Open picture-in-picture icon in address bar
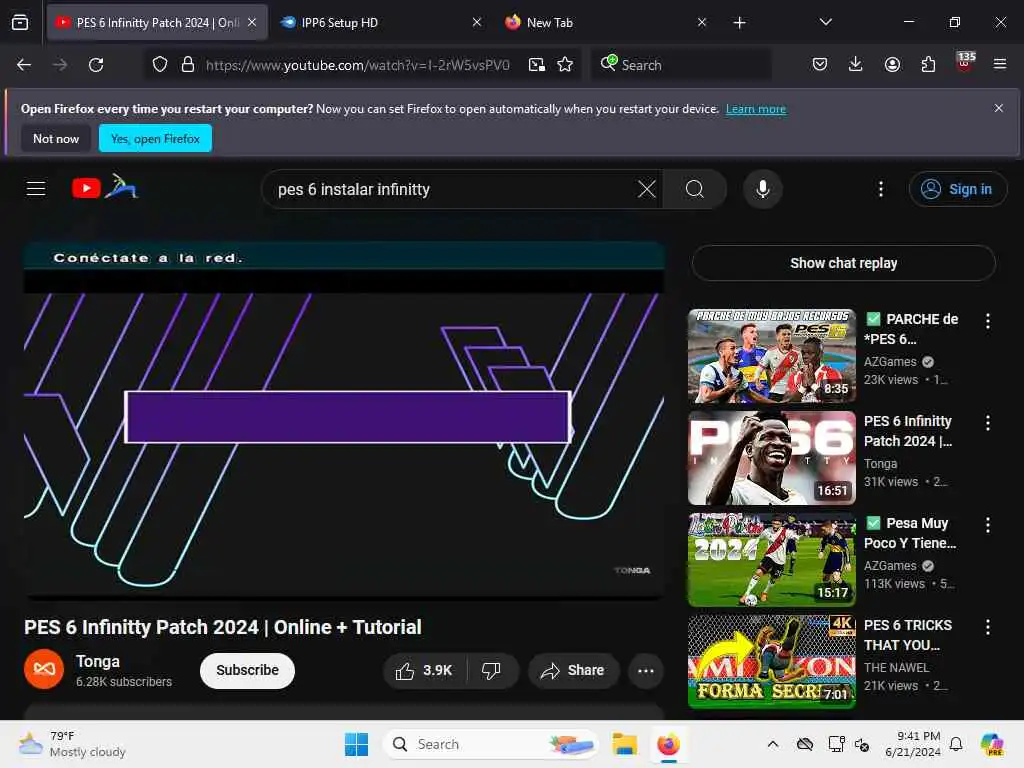Image resolution: width=1024 pixels, height=768 pixels. [537, 65]
